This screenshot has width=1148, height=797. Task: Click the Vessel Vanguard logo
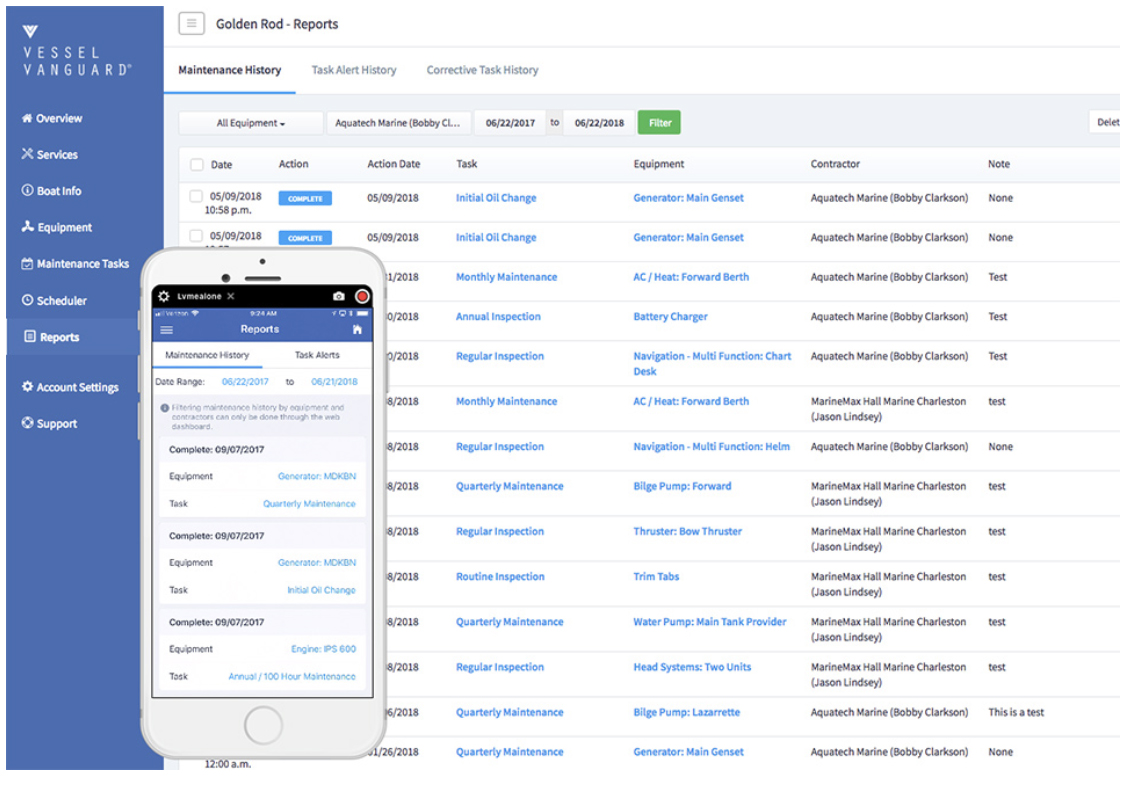pos(76,50)
